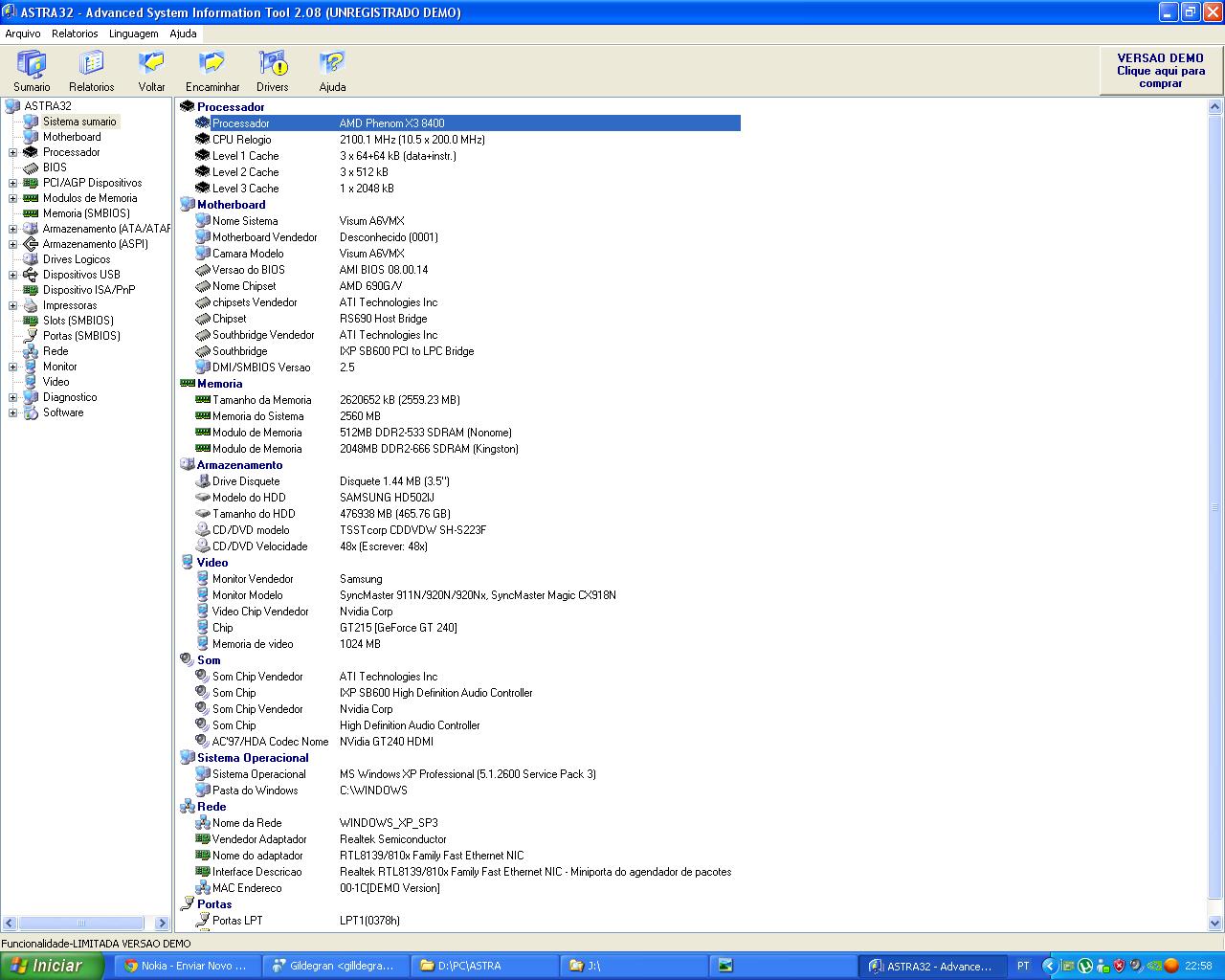Click the Processador section header icon
Image resolution: width=1225 pixels, height=980 pixels.
pyautogui.click(x=188, y=107)
